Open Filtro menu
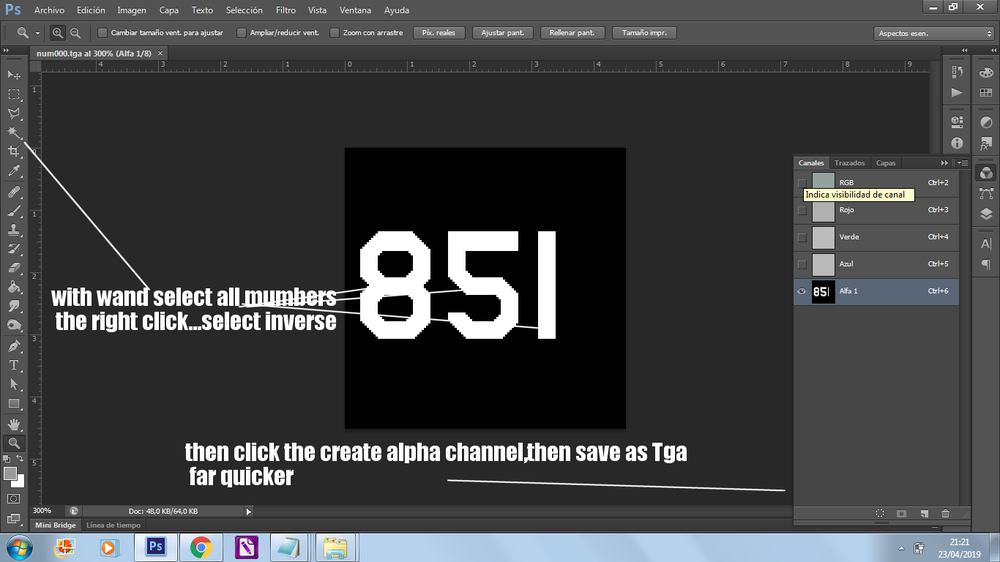Viewport: 1000px width, 562px height. 286,10
